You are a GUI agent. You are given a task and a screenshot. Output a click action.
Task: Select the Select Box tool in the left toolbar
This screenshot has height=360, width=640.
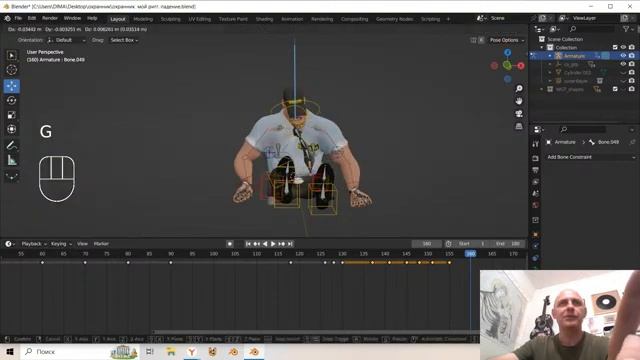[11, 56]
